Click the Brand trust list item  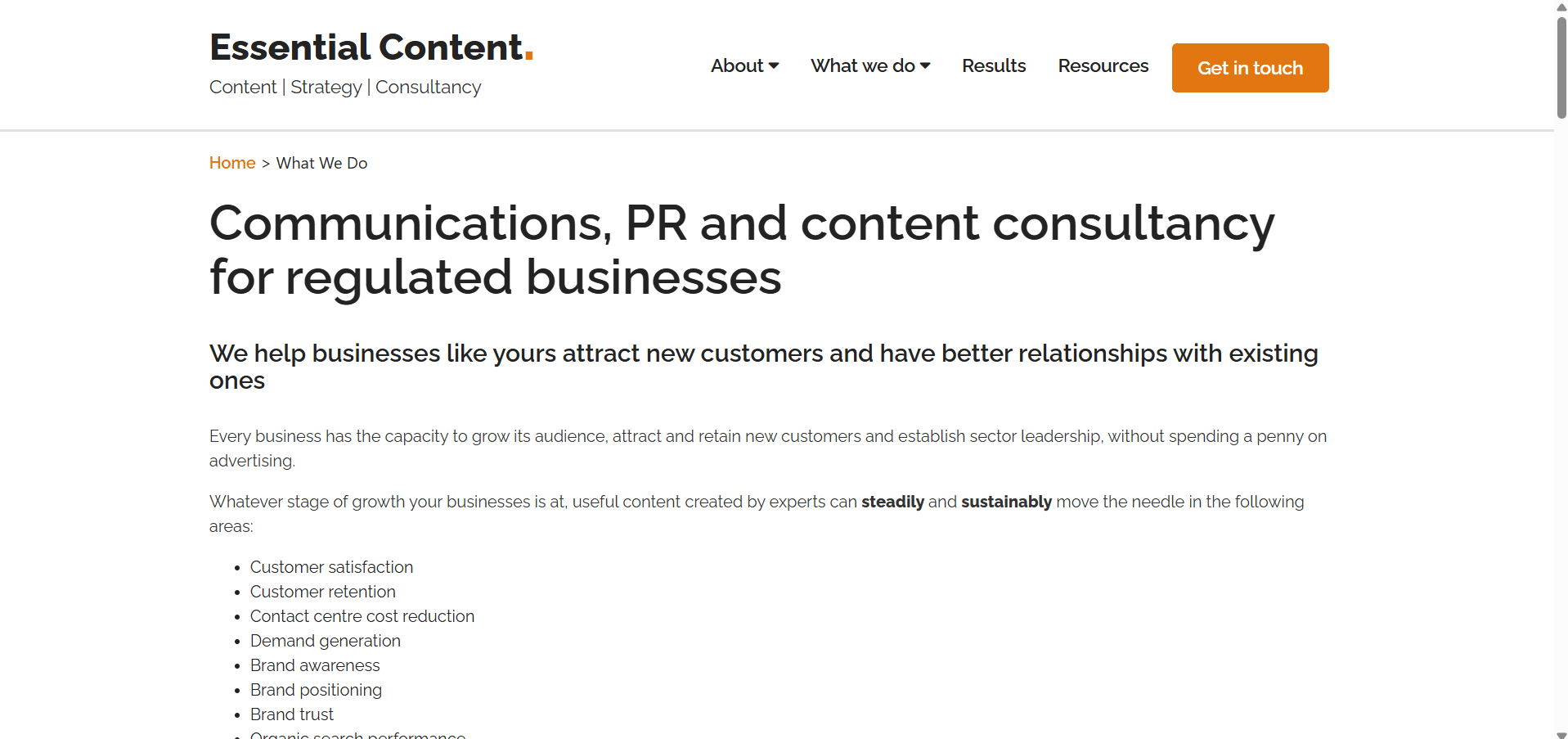coord(292,714)
